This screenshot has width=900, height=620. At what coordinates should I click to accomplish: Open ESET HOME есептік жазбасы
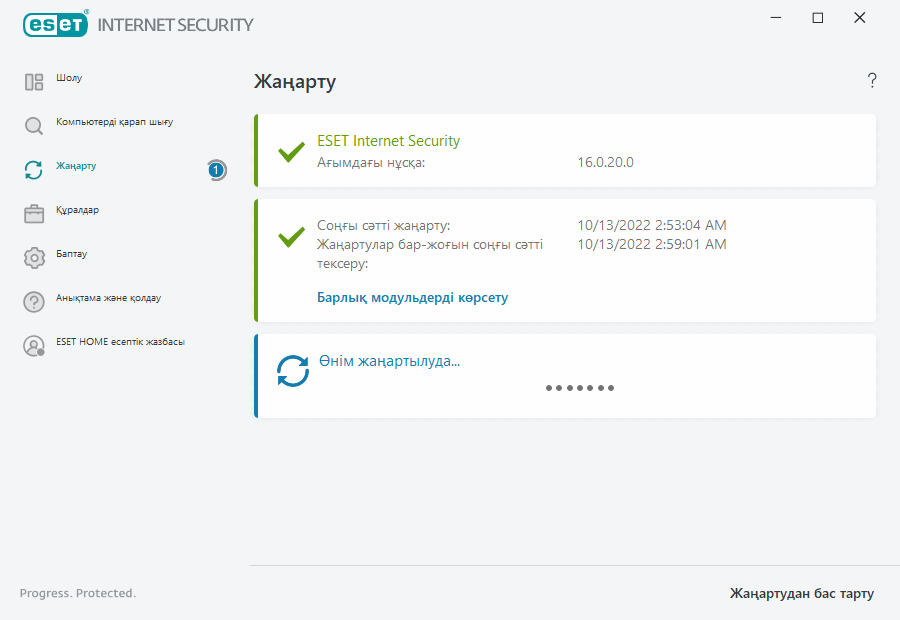120,342
